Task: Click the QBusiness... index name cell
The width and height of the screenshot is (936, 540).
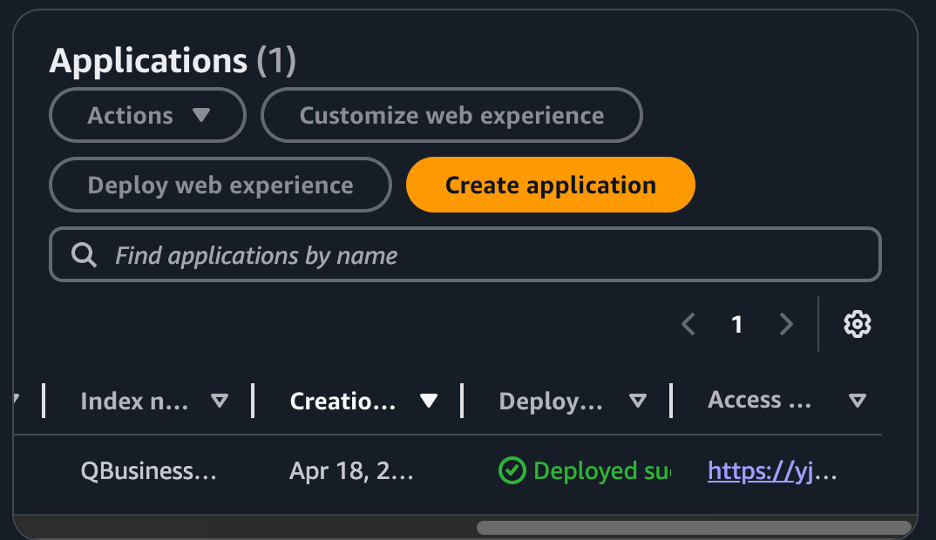Action: 149,471
